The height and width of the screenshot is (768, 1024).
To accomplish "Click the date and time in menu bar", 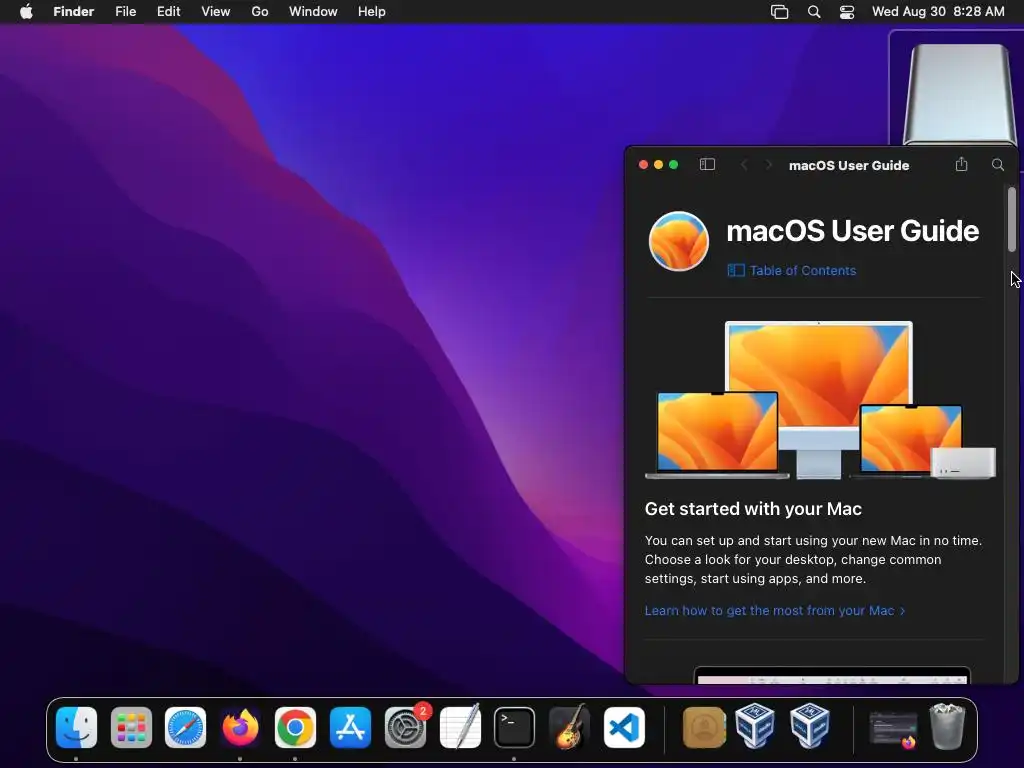I will coord(938,12).
